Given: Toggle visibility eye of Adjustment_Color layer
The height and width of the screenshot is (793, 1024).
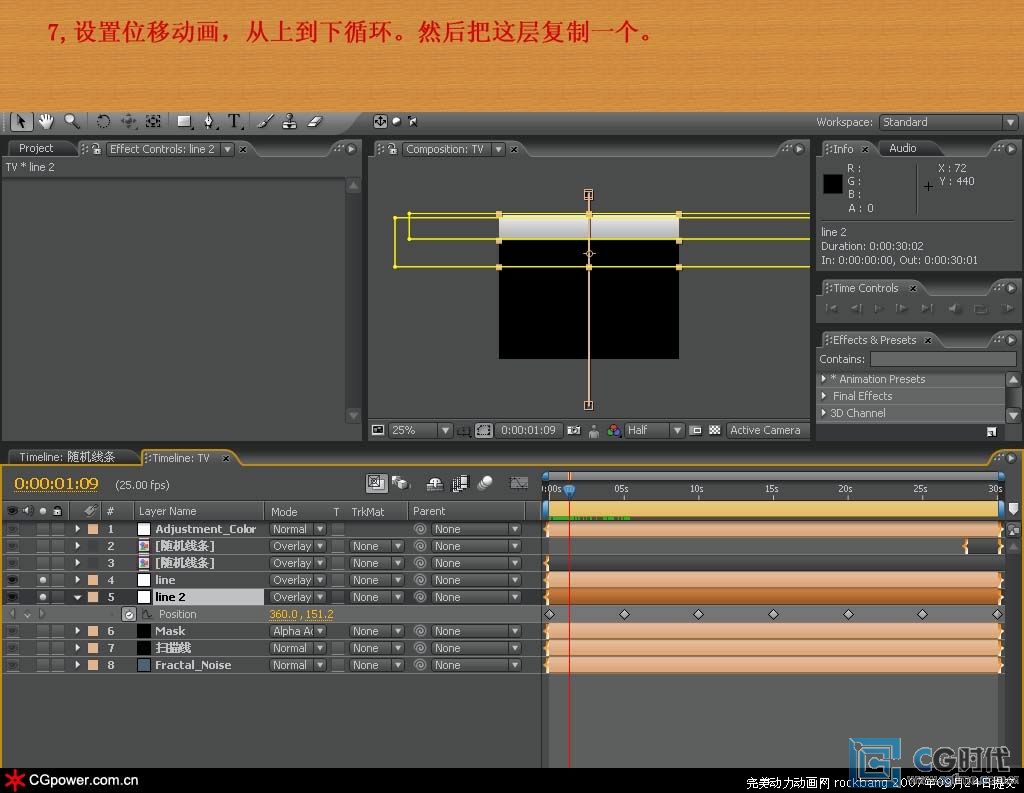Looking at the screenshot, I should (12, 529).
